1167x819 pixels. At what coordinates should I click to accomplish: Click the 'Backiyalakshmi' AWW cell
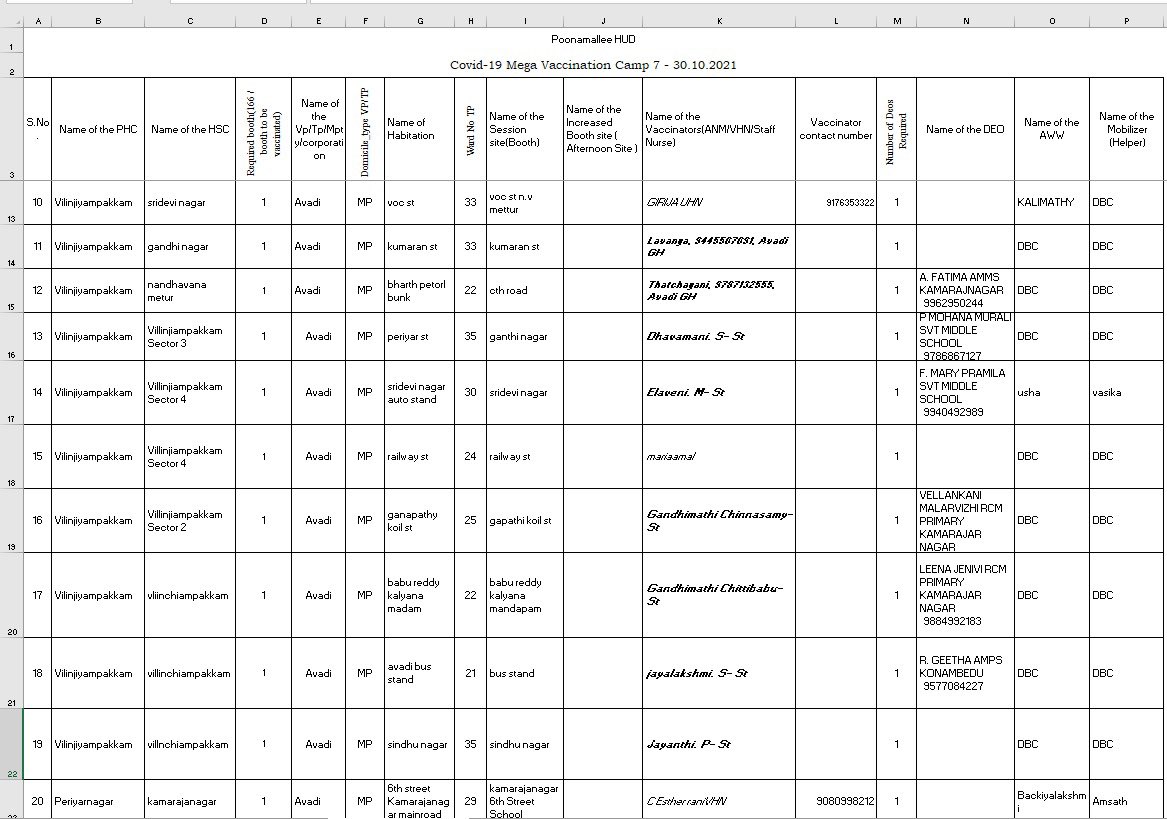(x=1052, y=801)
